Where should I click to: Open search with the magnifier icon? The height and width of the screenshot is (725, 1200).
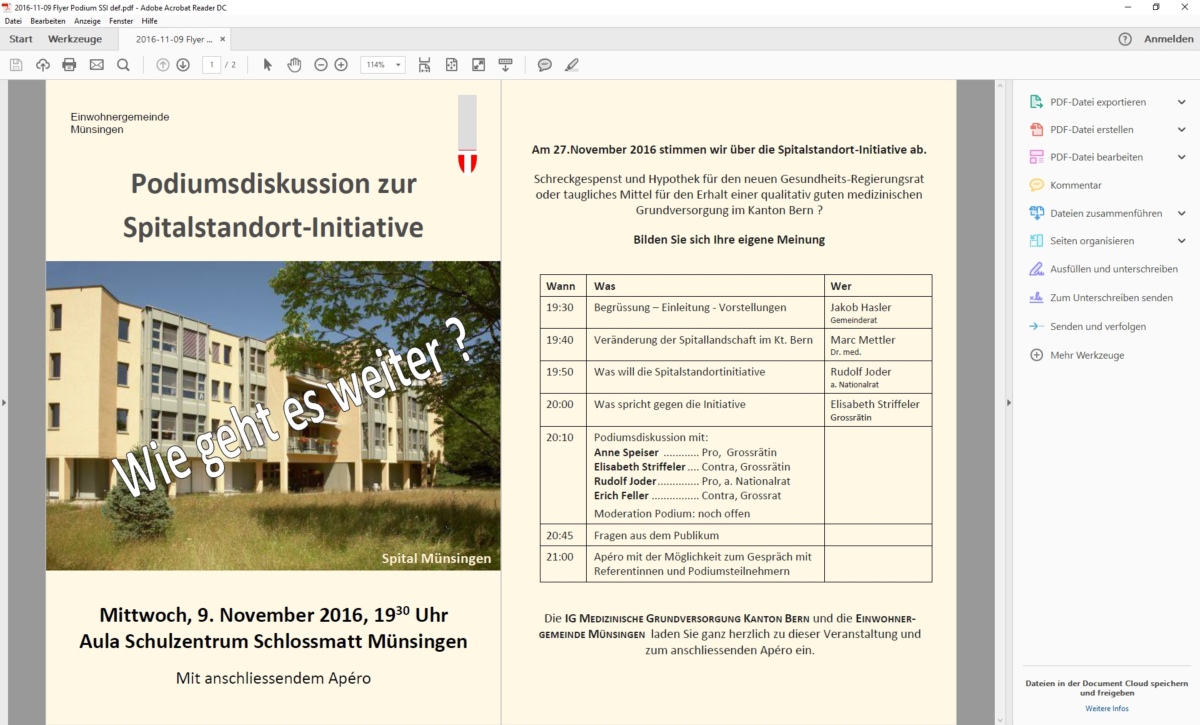[x=123, y=65]
